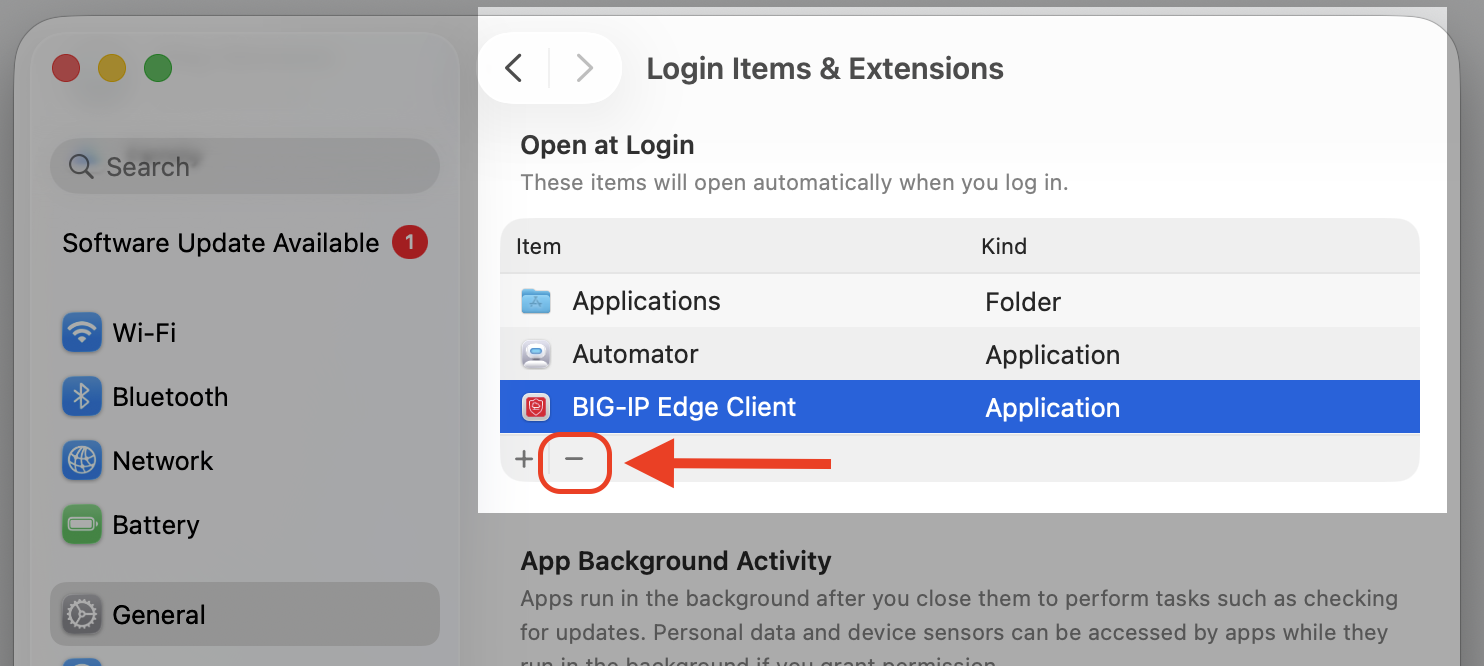Viewport: 1484px width, 666px height.
Task: Click the Wi-Fi sidebar icon
Action: click(x=81, y=332)
